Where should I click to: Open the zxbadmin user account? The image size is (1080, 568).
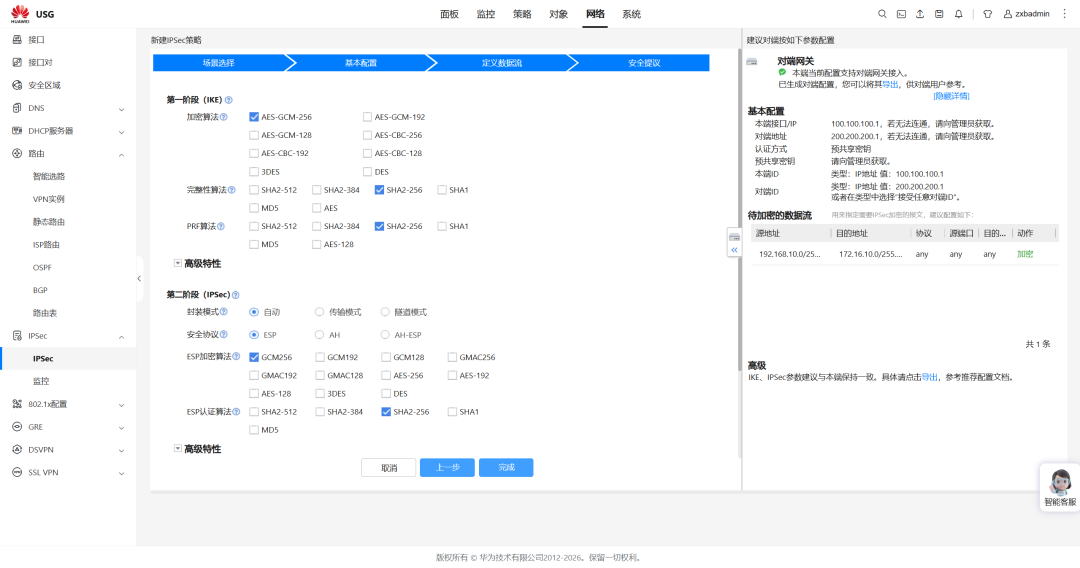click(1026, 14)
